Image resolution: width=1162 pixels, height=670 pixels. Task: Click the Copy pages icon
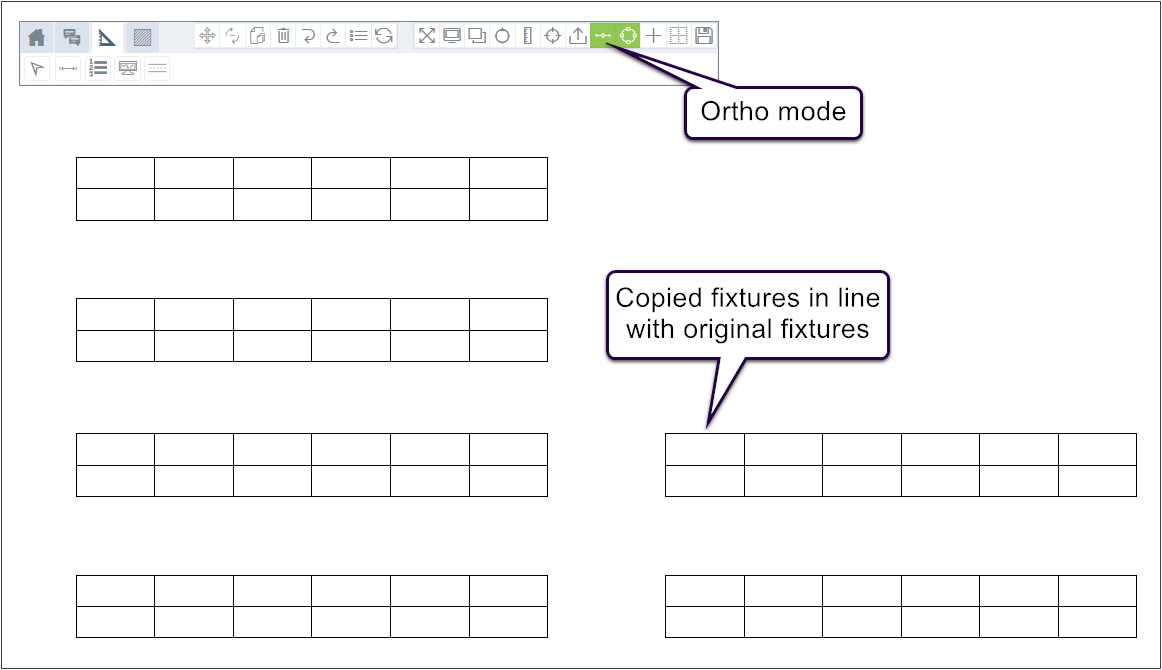258,36
